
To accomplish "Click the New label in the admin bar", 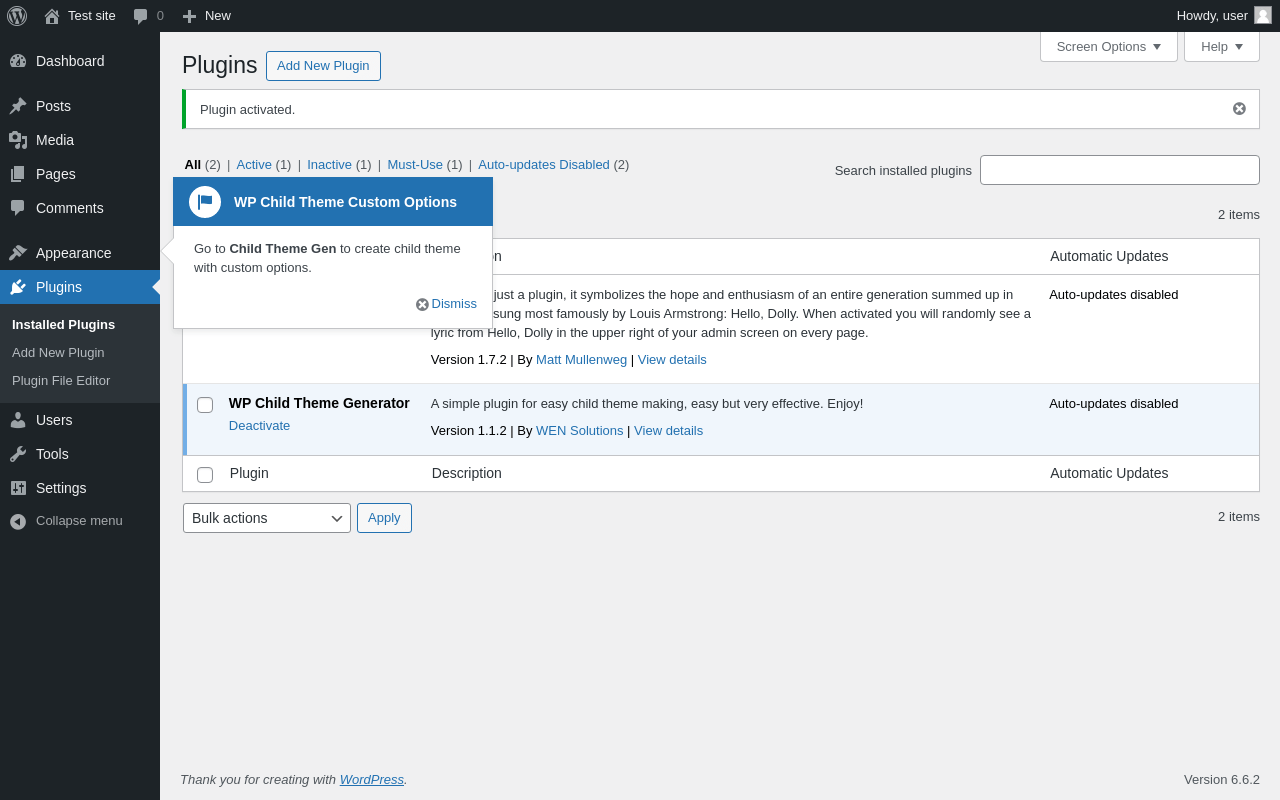I will (218, 16).
